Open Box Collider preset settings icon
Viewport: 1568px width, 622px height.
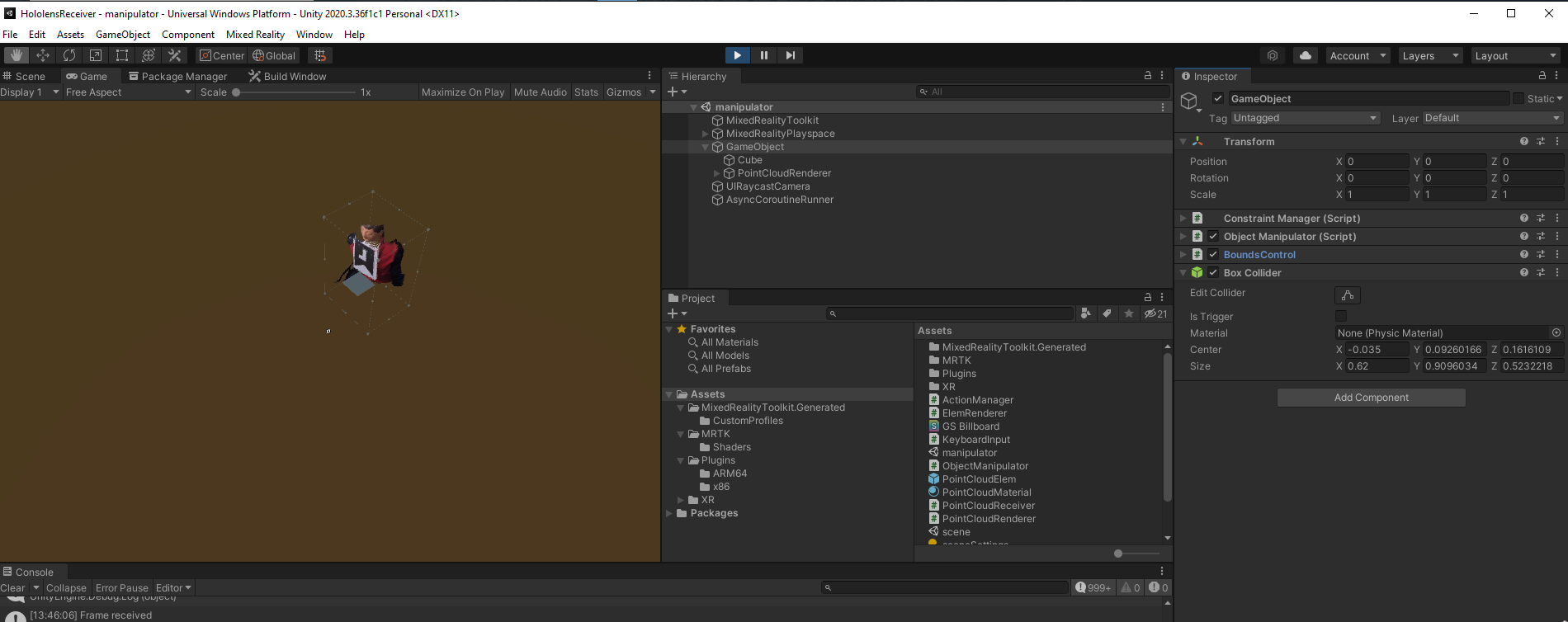[x=1541, y=273]
